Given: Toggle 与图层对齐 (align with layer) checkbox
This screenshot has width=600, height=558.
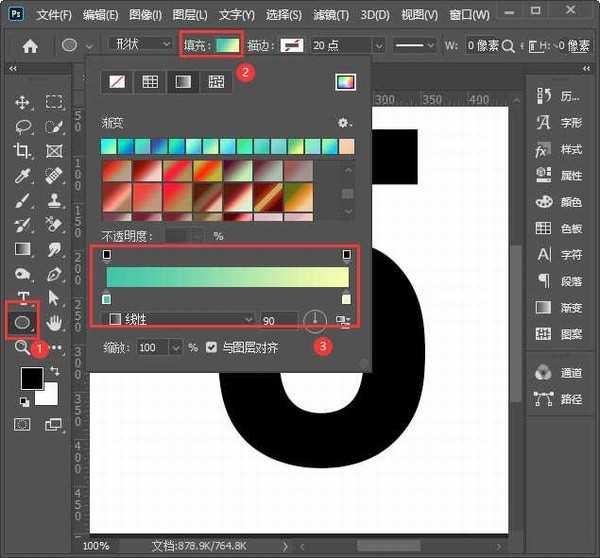Looking at the screenshot, I should tap(211, 347).
